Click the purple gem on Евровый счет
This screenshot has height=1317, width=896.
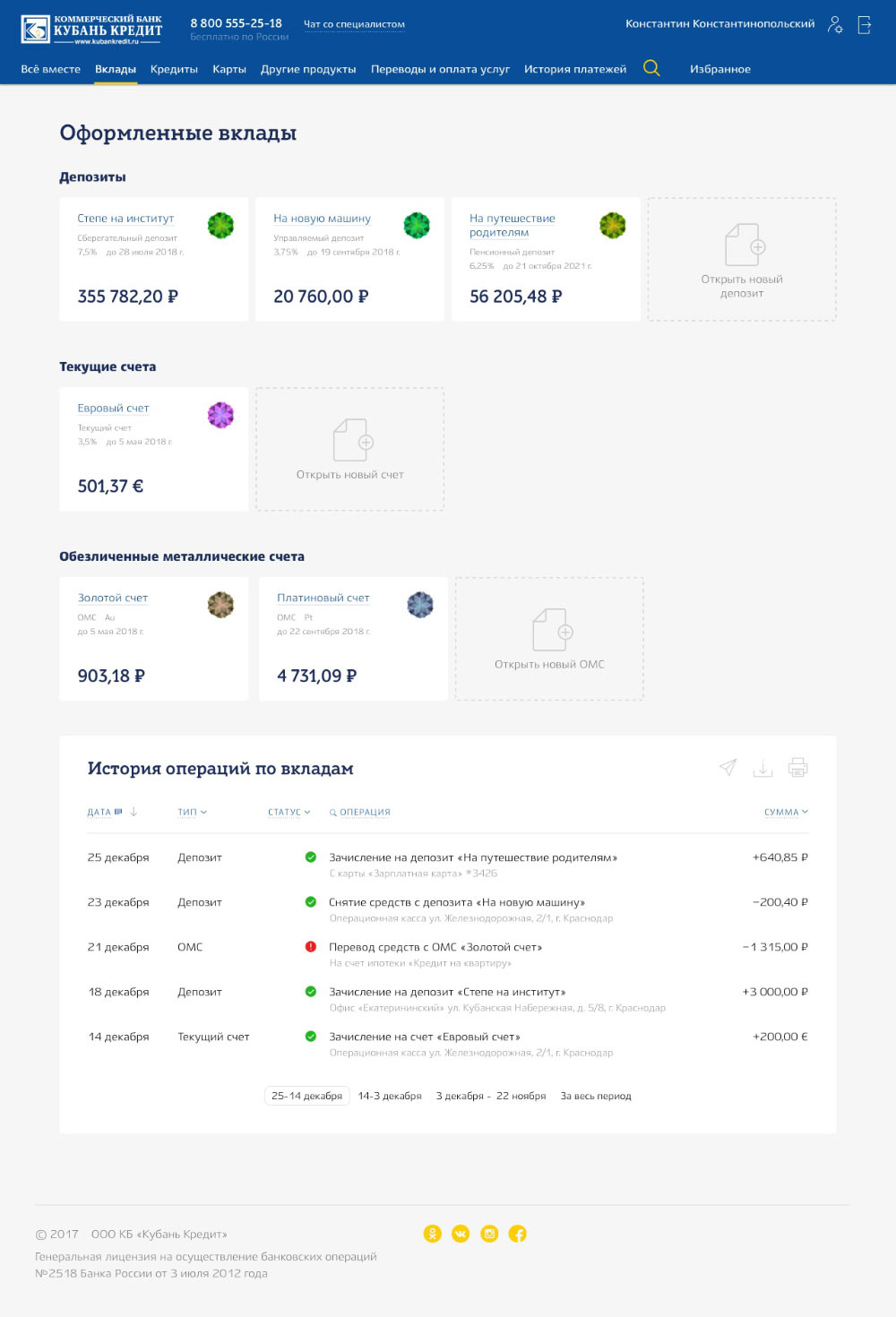pos(220,415)
